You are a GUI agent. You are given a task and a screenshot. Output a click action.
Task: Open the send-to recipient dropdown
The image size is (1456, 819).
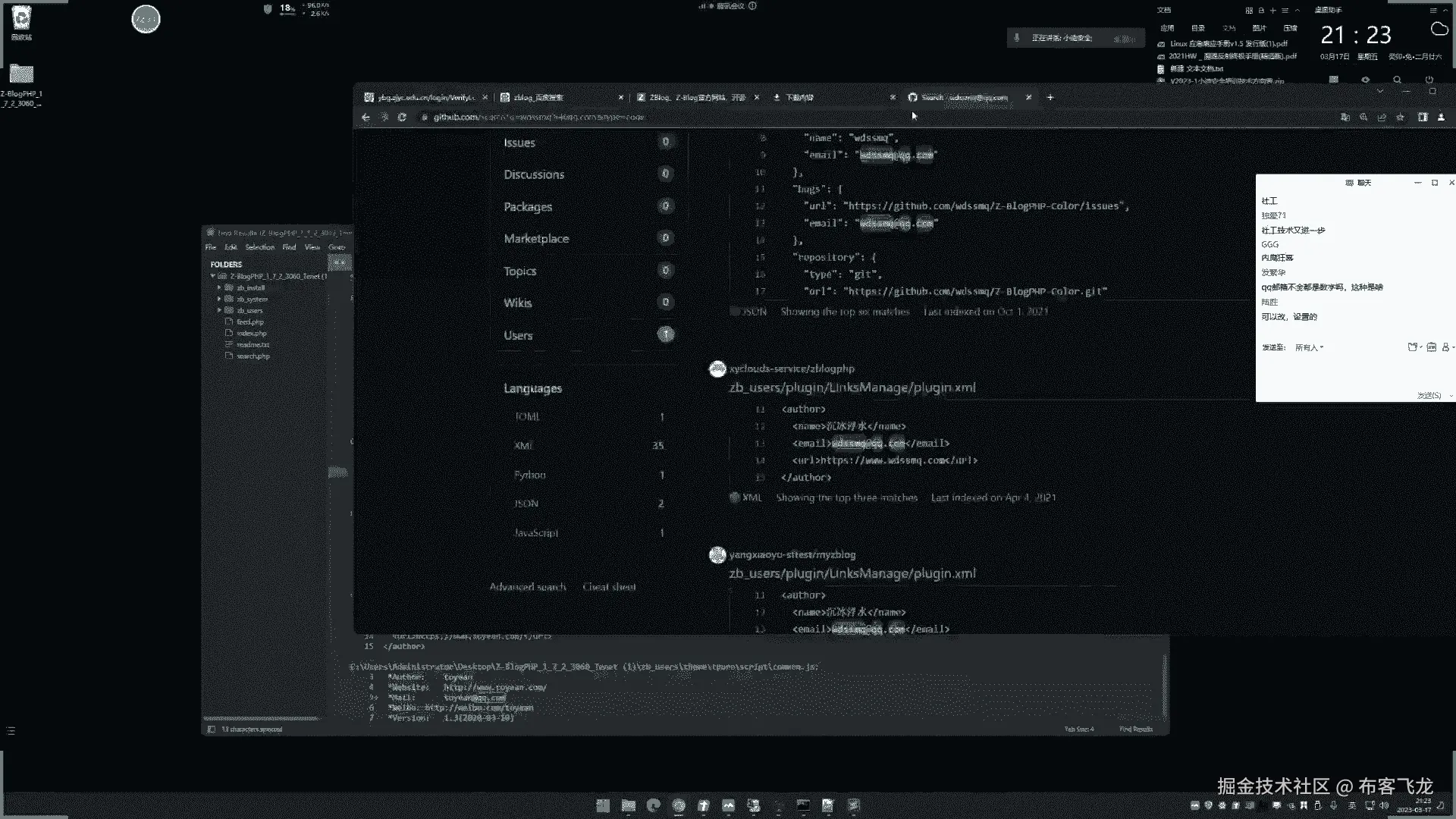point(1309,347)
